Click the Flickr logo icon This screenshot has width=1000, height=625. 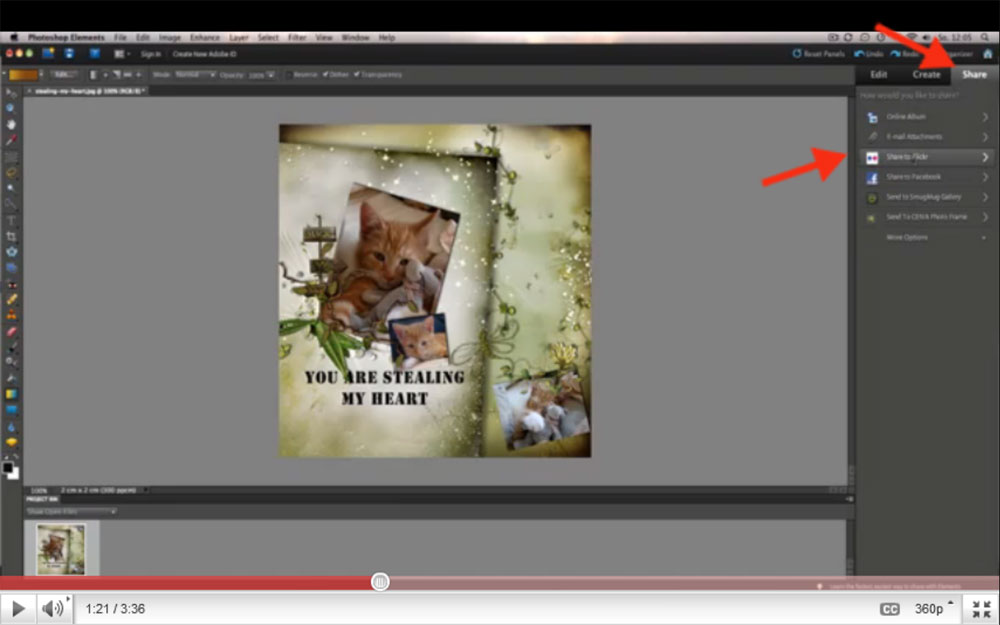click(872, 158)
